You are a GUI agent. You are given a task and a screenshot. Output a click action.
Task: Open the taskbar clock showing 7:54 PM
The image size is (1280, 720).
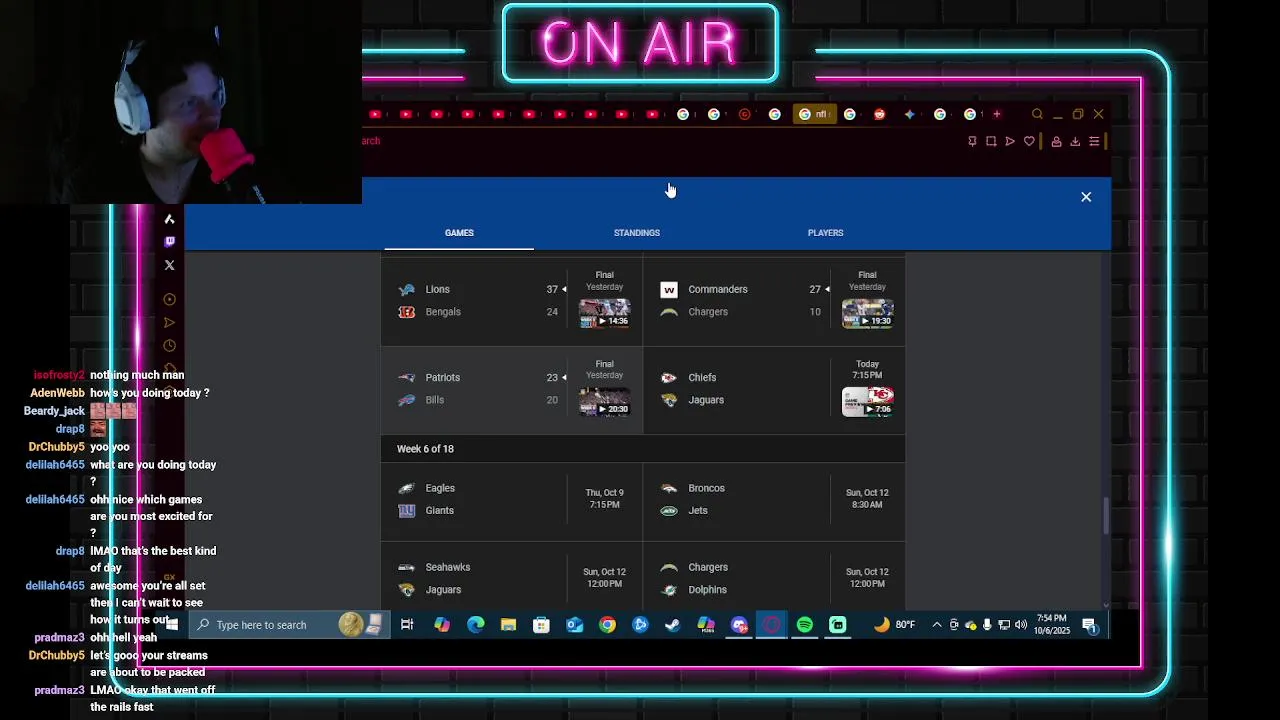1052,625
